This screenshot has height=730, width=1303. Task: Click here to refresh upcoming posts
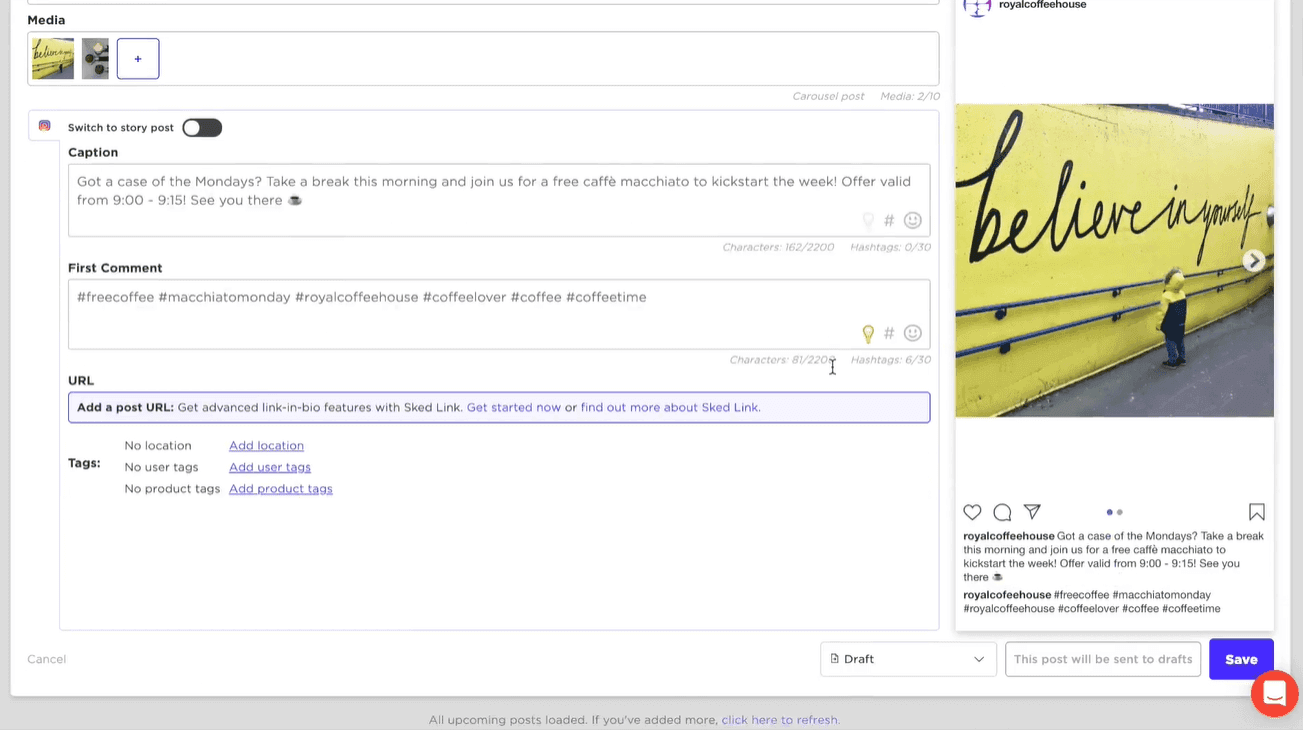(779, 719)
